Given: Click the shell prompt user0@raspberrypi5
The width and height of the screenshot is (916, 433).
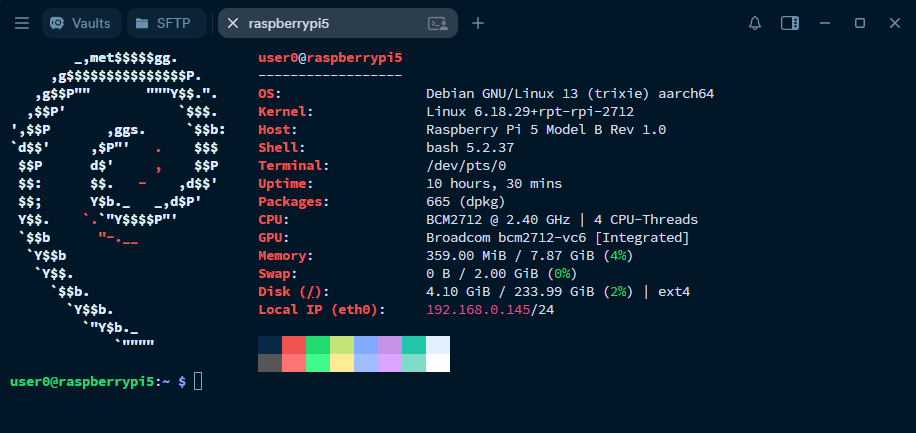Looking at the screenshot, I should coord(82,382).
